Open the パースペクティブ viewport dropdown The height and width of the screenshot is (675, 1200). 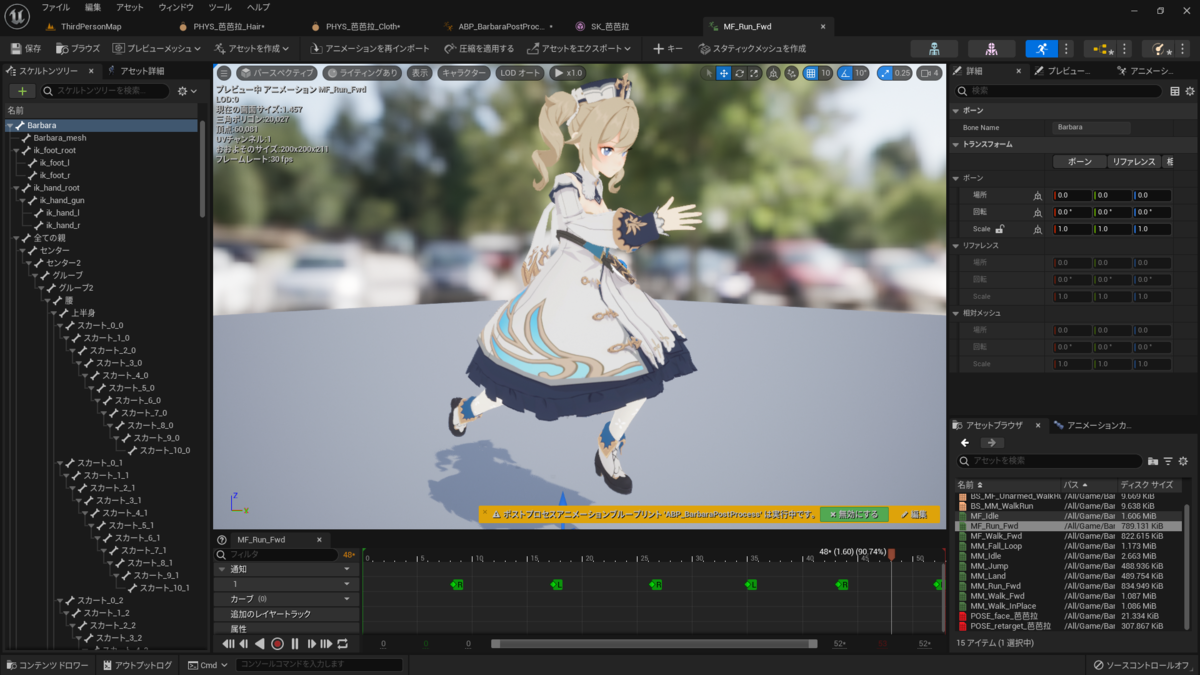277,73
